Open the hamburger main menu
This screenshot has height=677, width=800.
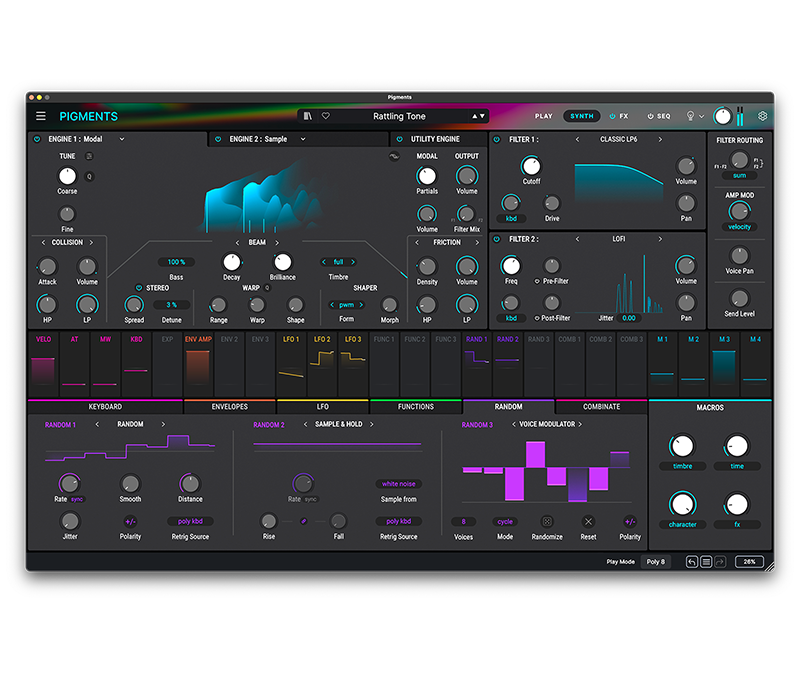pos(41,116)
